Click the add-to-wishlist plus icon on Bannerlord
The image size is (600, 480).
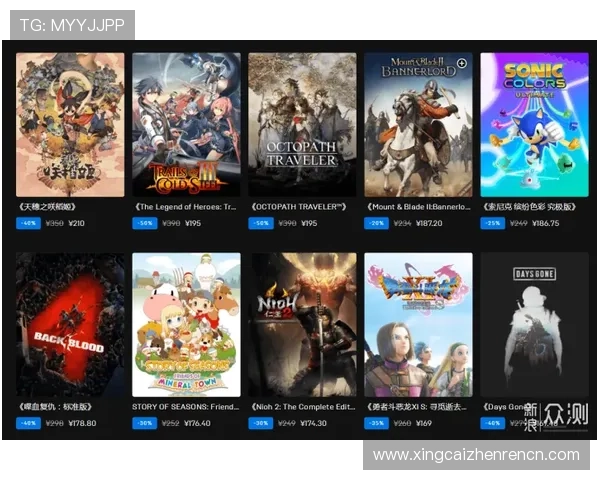pos(462,63)
